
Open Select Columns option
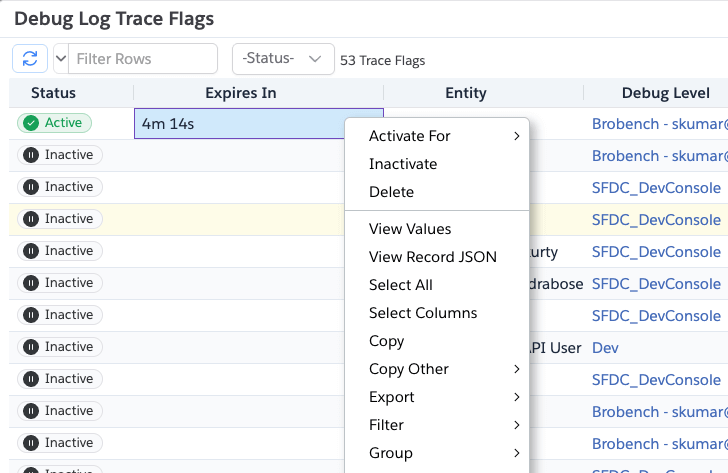click(x=423, y=313)
